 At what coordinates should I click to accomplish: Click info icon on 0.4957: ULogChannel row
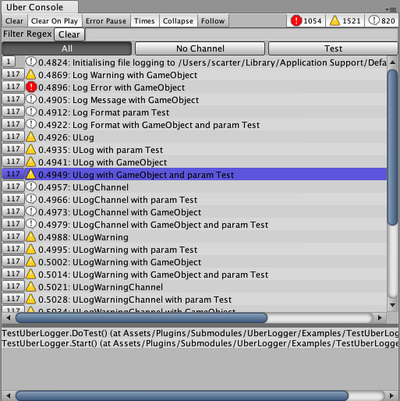click(x=31, y=187)
